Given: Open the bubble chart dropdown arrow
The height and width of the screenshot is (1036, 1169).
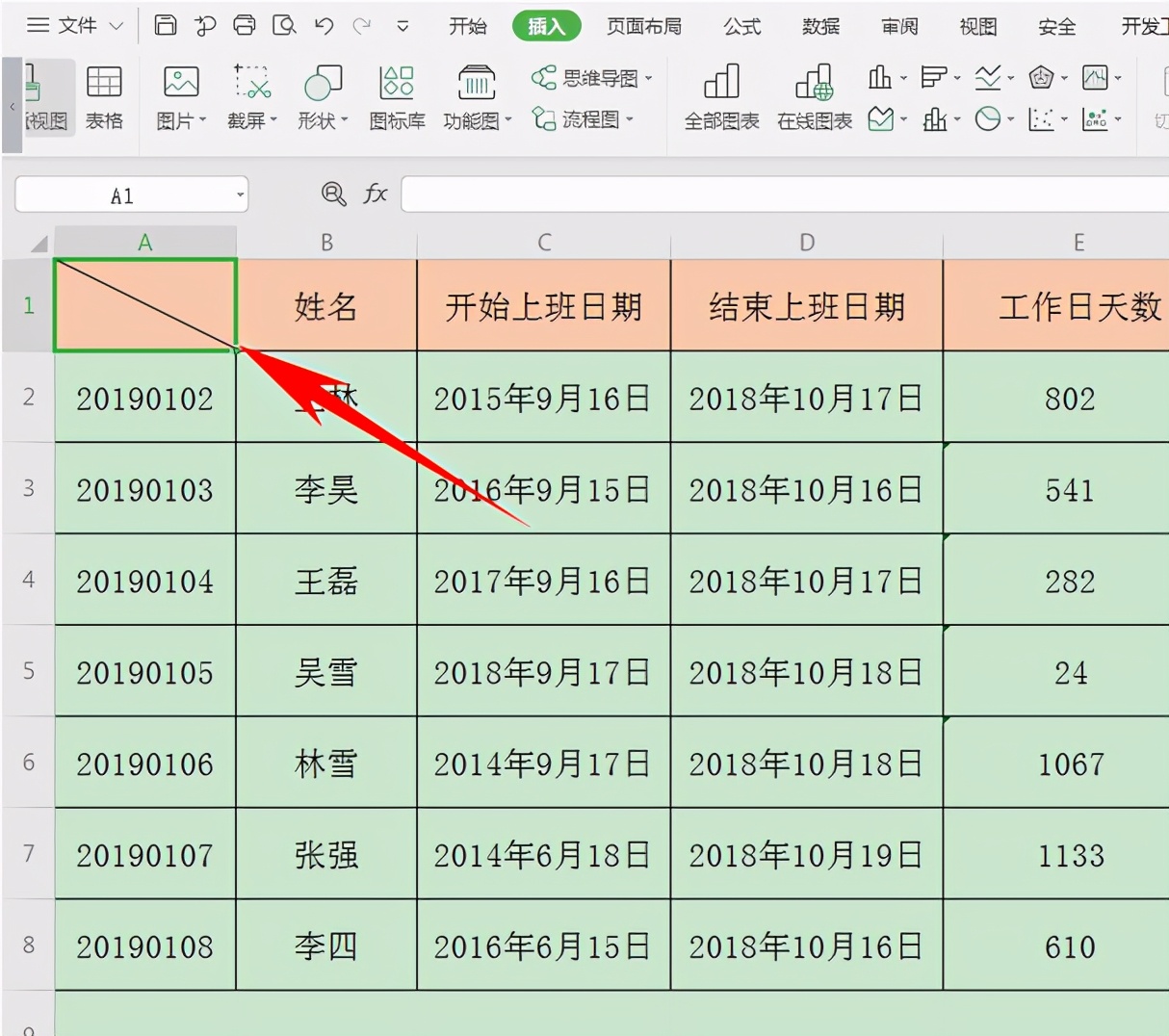Looking at the screenshot, I should coord(1118,119).
